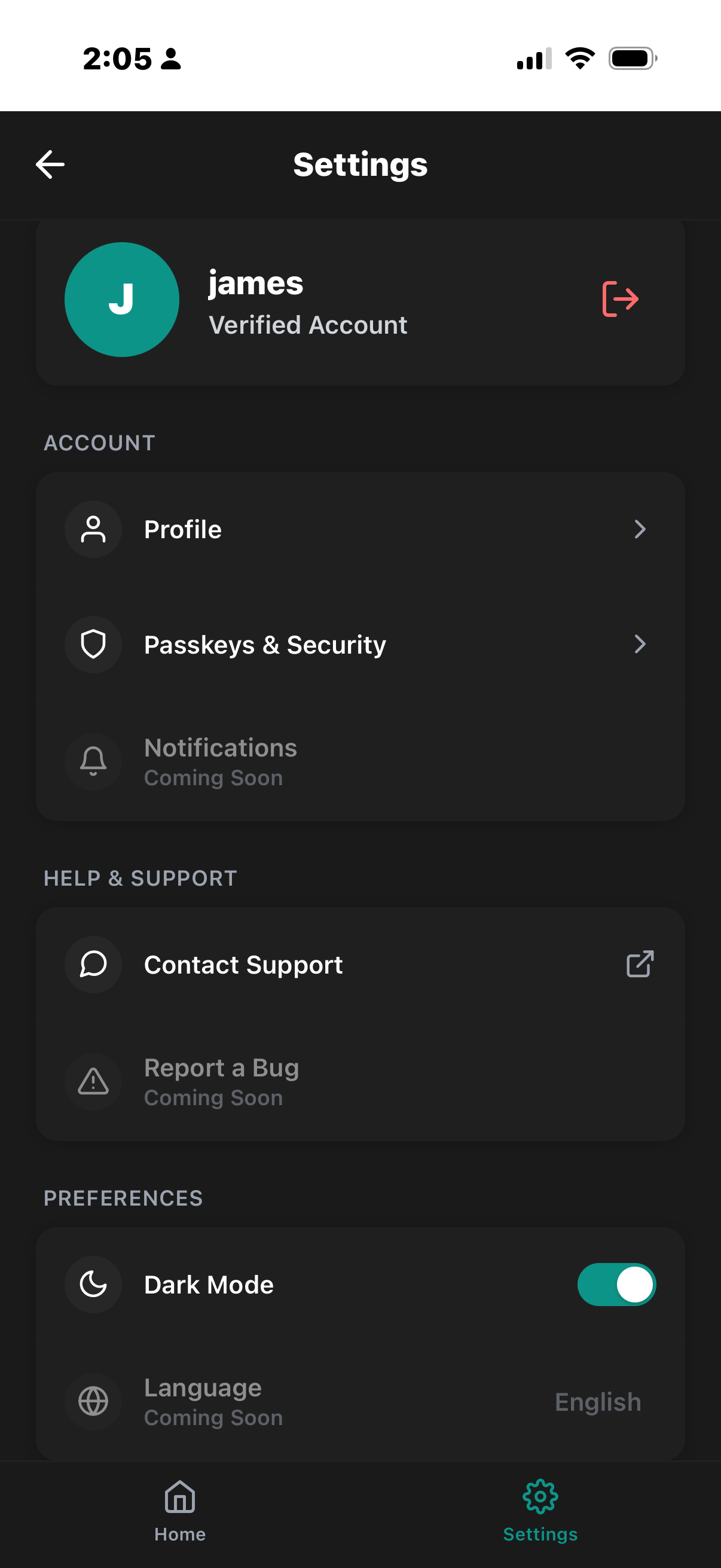Open Passkeys & Security via chevron
Image resolution: width=721 pixels, height=1568 pixels.
pos(640,644)
